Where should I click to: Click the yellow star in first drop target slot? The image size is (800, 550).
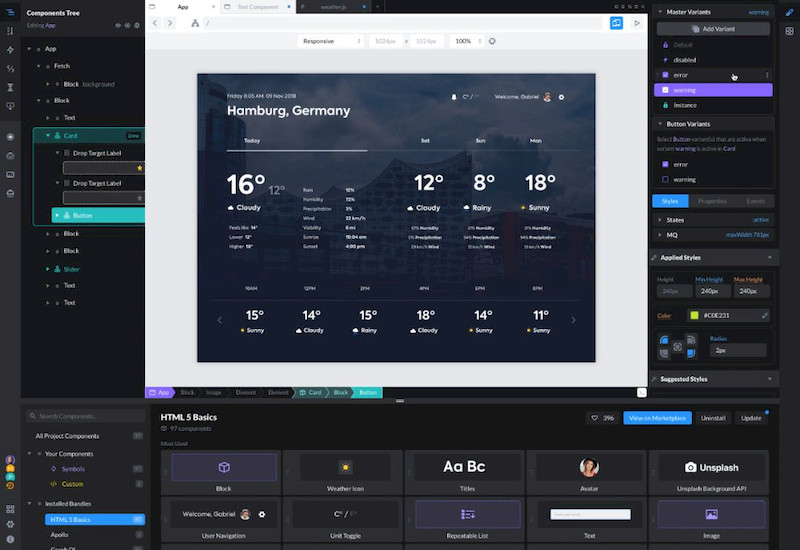pyautogui.click(x=139, y=168)
